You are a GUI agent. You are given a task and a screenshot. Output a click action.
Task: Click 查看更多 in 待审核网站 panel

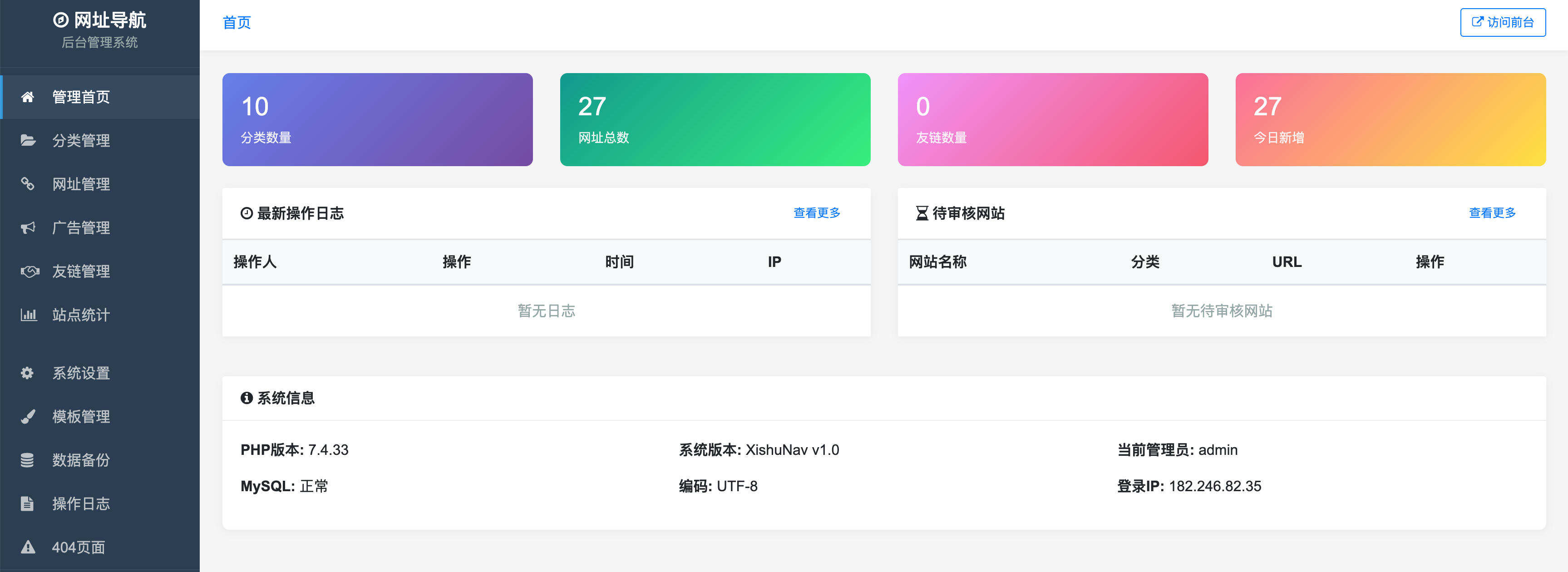[1492, 213]
